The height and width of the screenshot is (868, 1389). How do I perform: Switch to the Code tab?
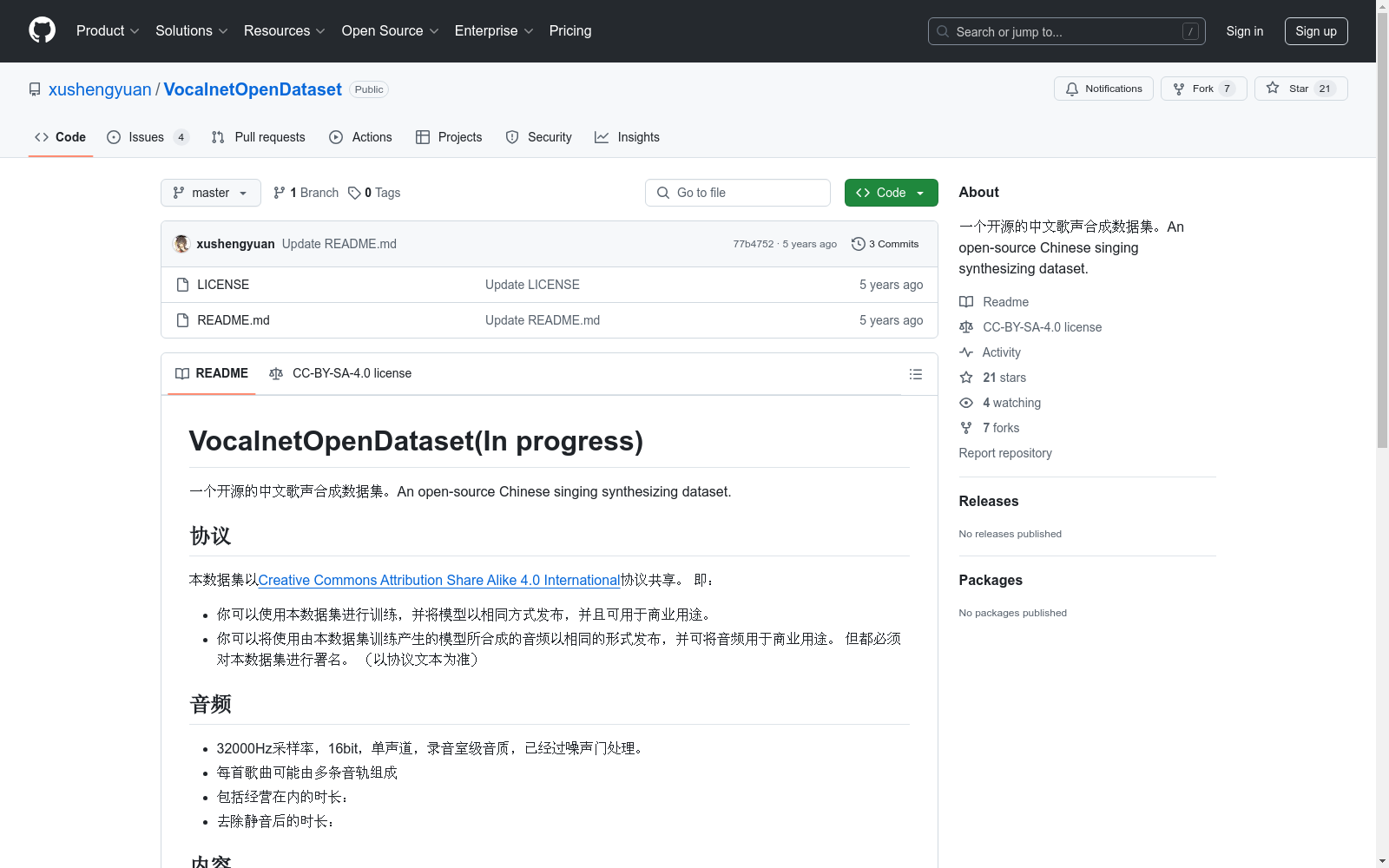[x=61, y=137]
